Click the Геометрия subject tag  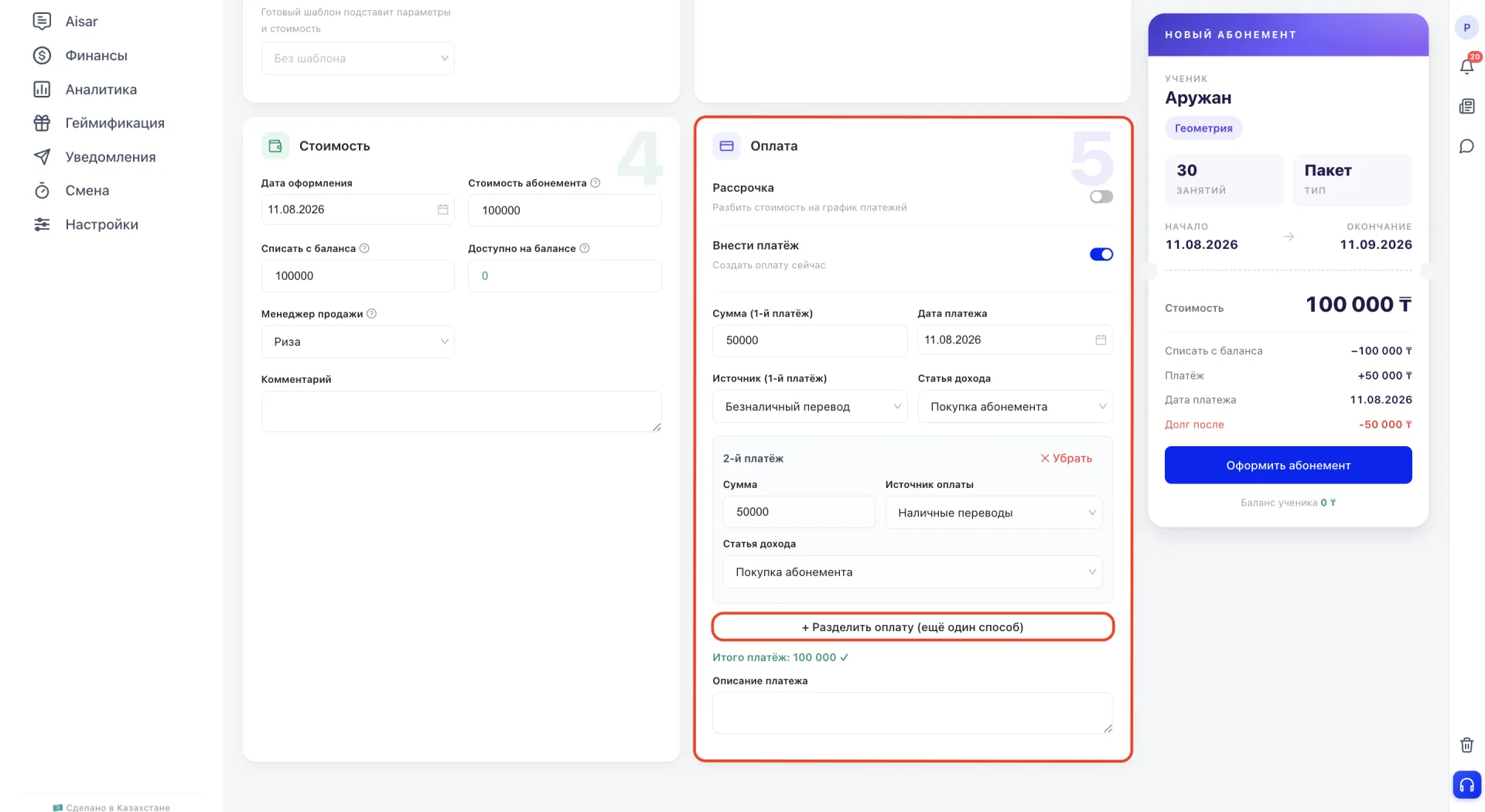pos(1203,128)
